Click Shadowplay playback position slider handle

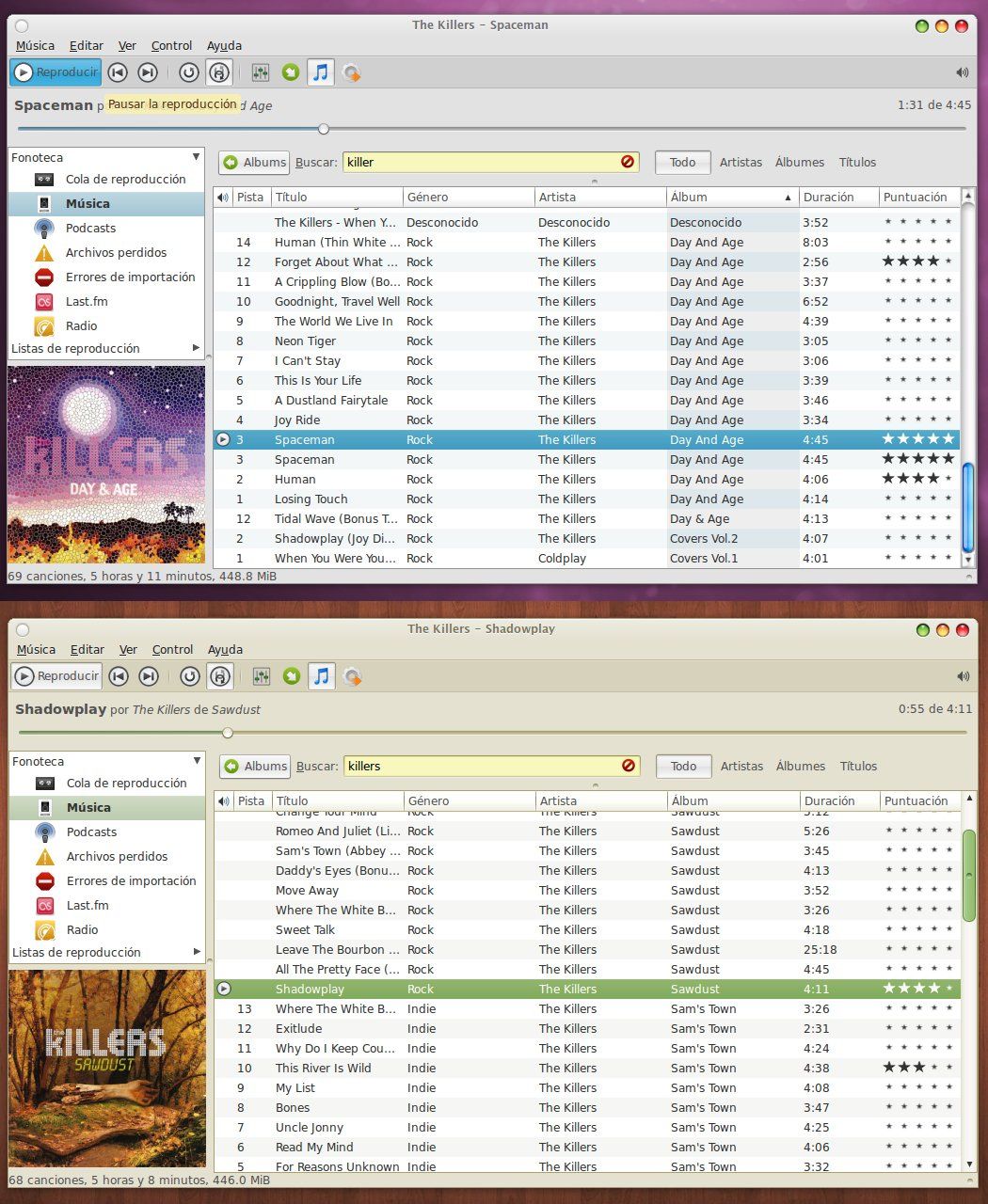[228, 733]
